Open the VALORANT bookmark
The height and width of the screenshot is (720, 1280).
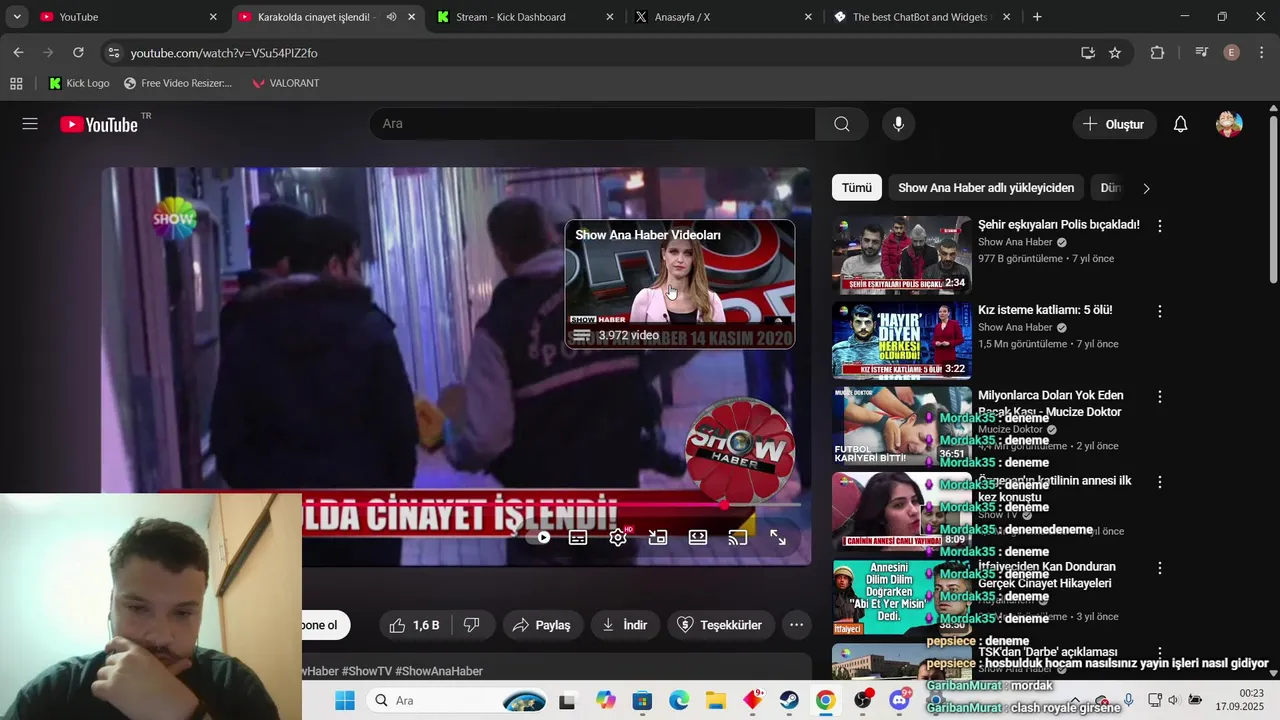click(286, 83)
